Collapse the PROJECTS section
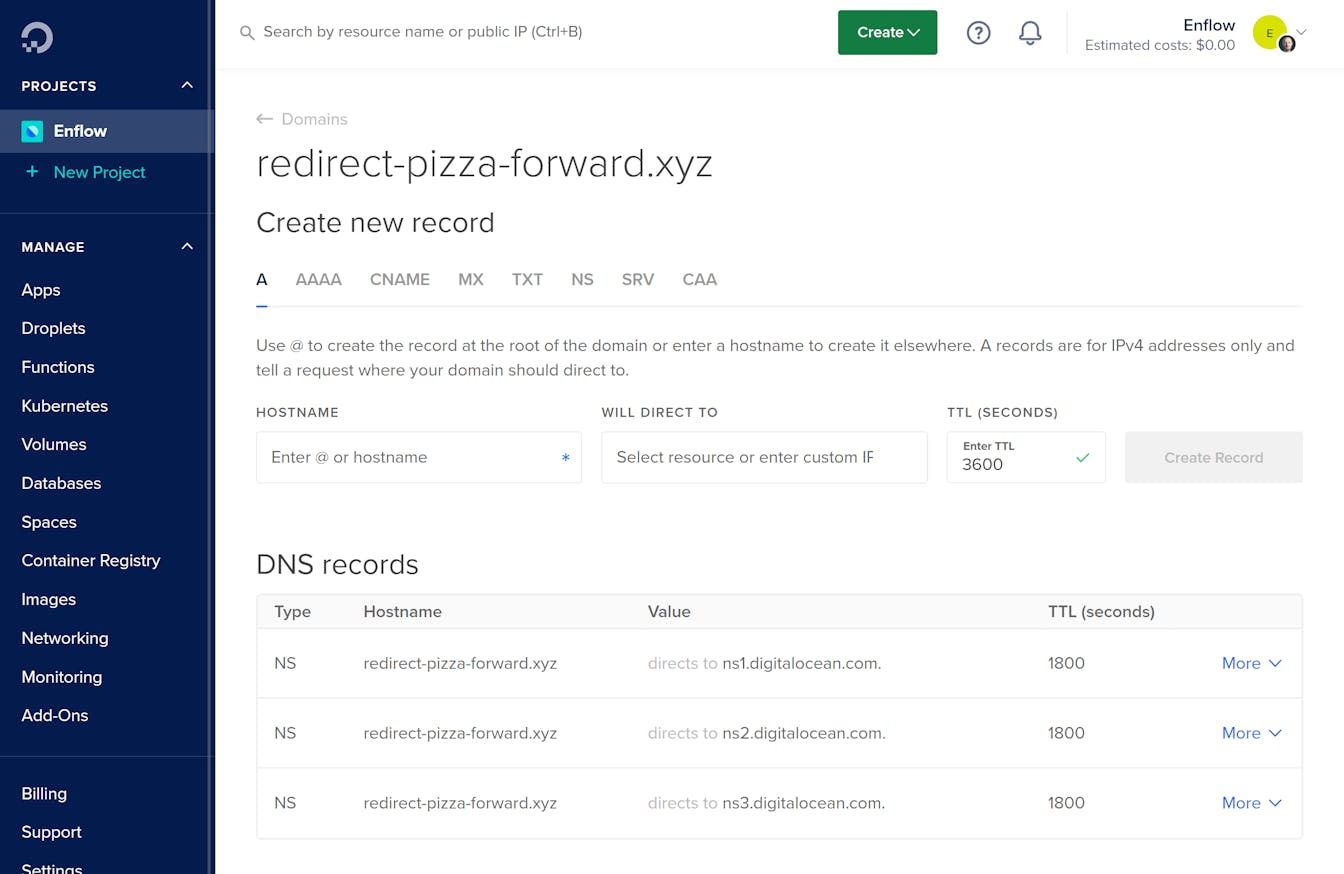 (x=186, y=86)
